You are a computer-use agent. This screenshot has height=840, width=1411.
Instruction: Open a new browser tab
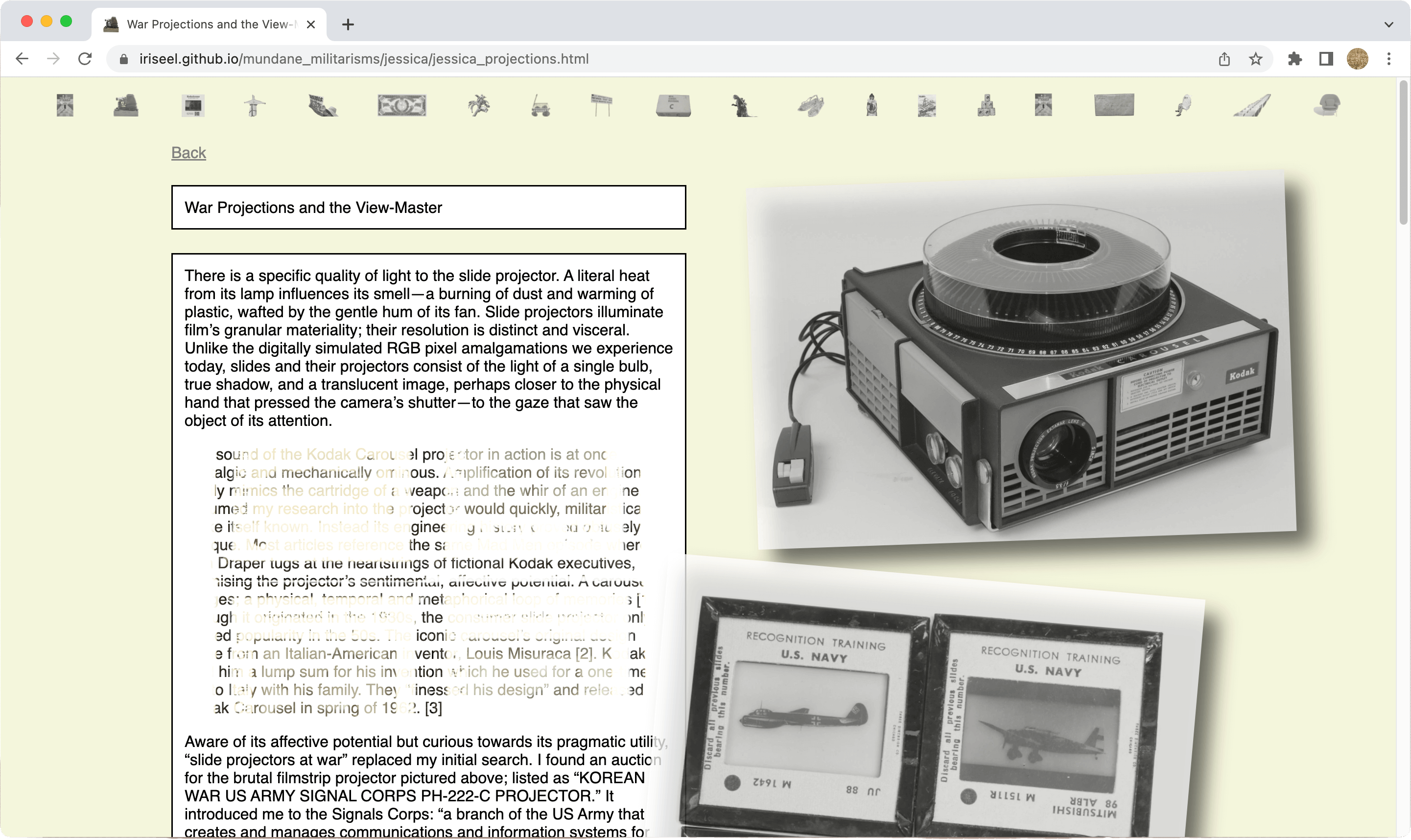tap(348, 24)
